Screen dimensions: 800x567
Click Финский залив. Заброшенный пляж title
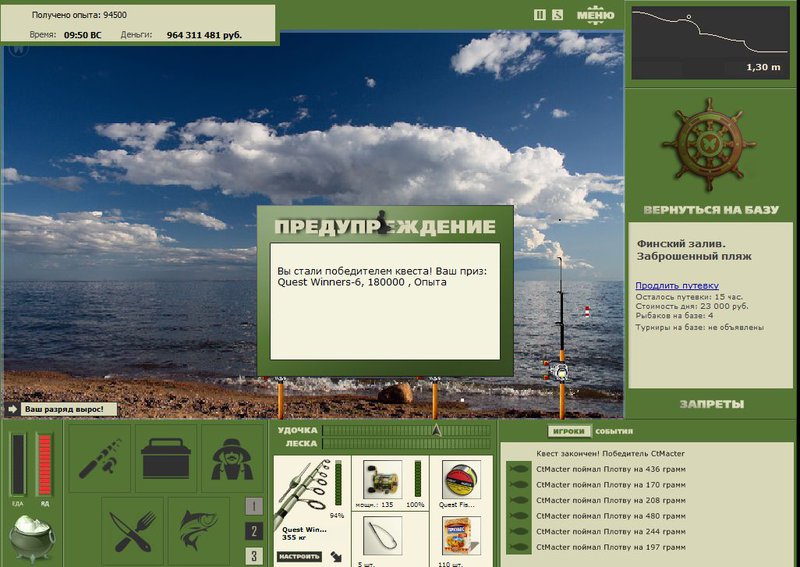click(x=694, y=250)
